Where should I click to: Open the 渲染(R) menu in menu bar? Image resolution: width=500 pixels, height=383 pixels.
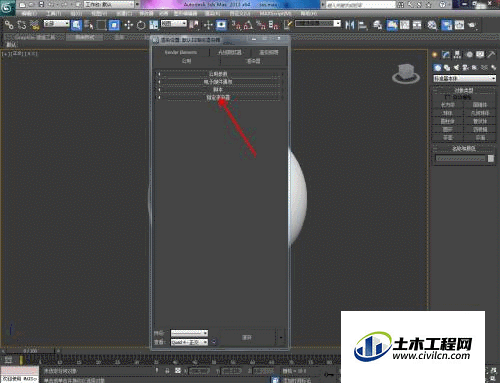tap(212, 14)
